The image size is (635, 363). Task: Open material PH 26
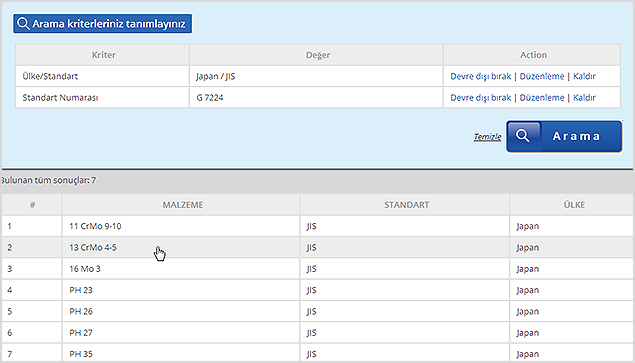pos(81,312)
